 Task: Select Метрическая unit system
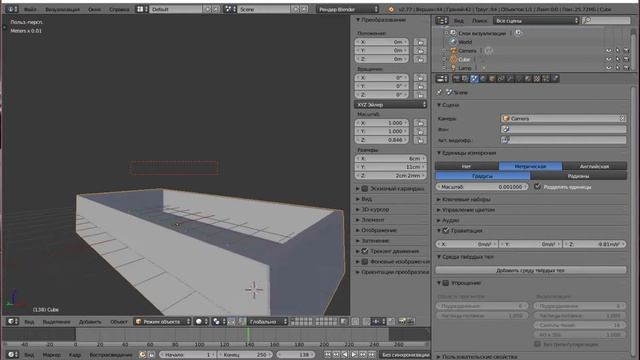click(530, 166)
